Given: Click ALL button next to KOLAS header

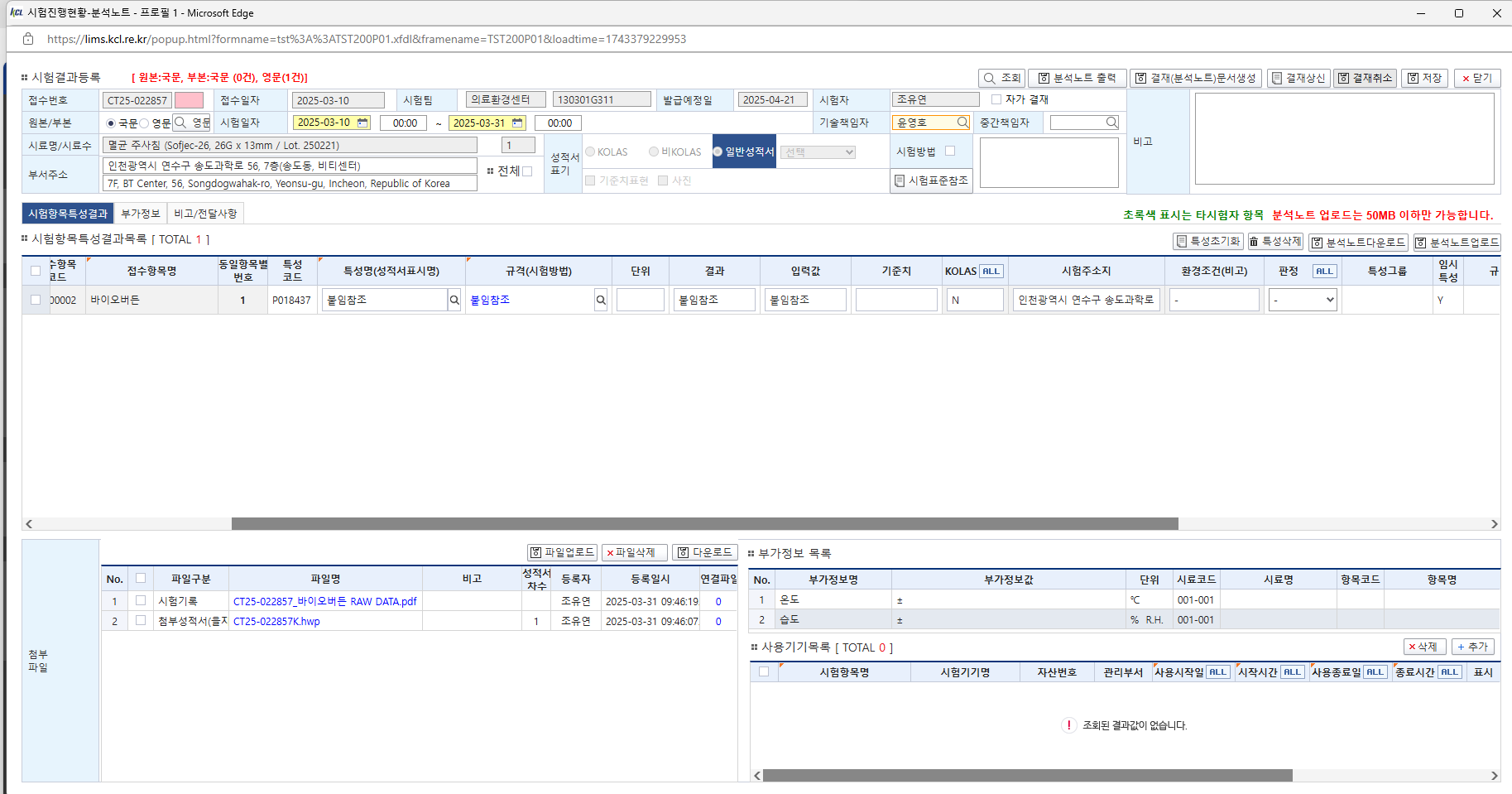Looking at the screenshot, I should pyautogui.click(x=991, y=272).
